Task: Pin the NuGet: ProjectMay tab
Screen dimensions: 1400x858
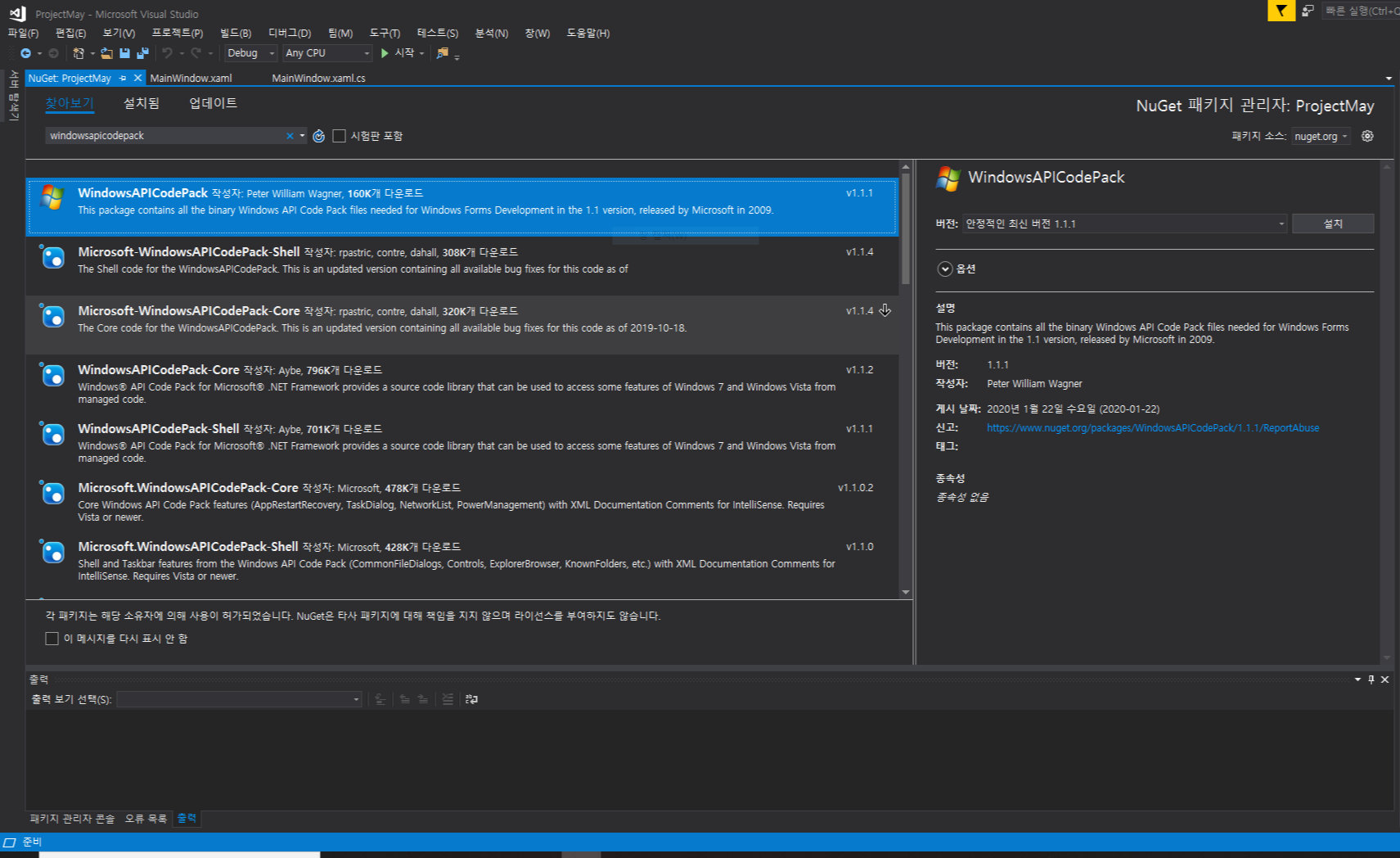Action: [x=123, y=78]
